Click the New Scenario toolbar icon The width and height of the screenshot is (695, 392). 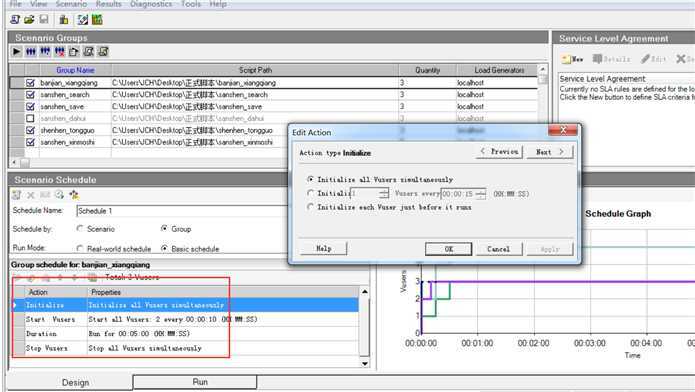point(15,20)
